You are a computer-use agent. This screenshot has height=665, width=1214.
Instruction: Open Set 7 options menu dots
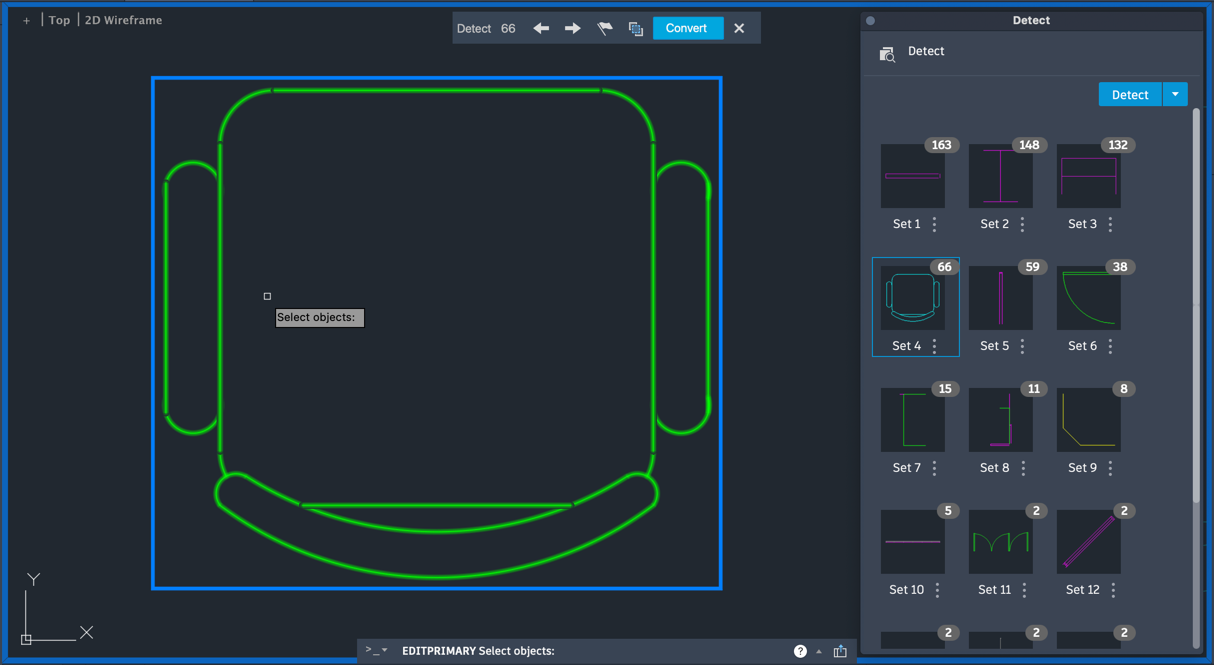[x=935, y=468]
